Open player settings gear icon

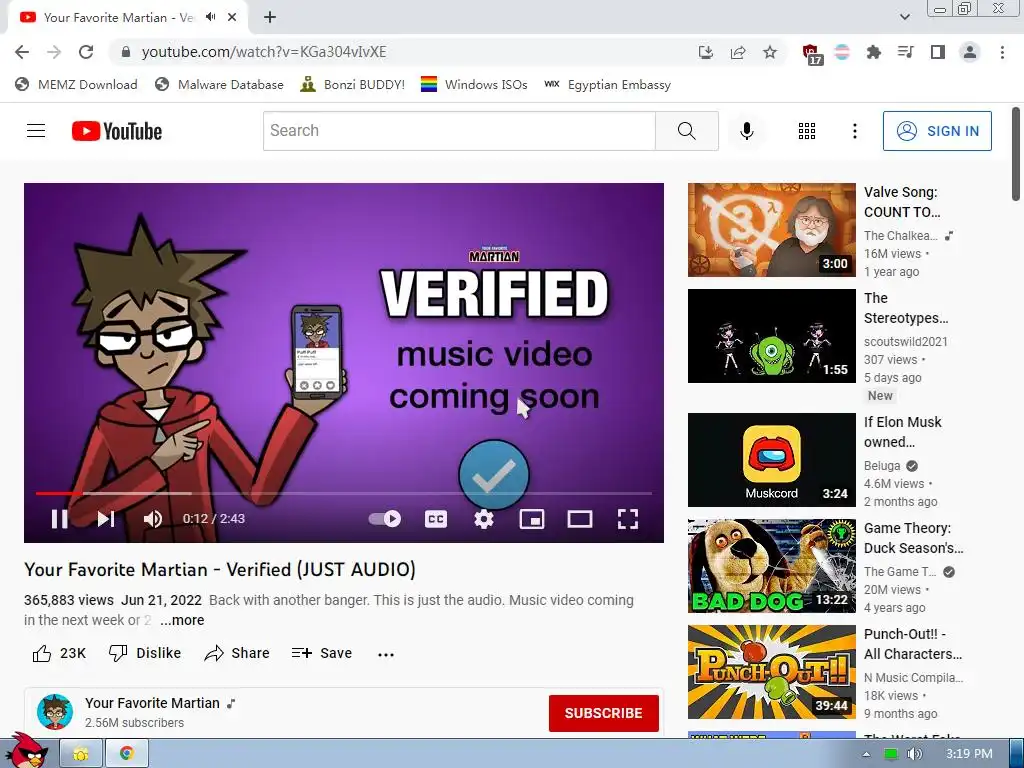point(484,519)
